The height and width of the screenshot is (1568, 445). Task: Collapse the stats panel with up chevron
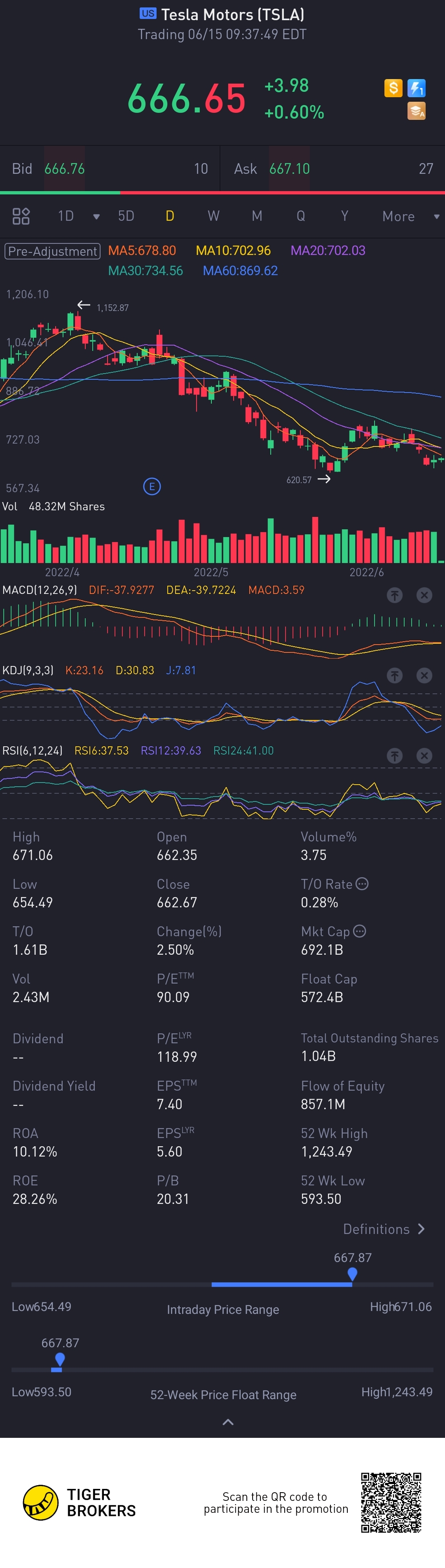(x=228, y=1422)
